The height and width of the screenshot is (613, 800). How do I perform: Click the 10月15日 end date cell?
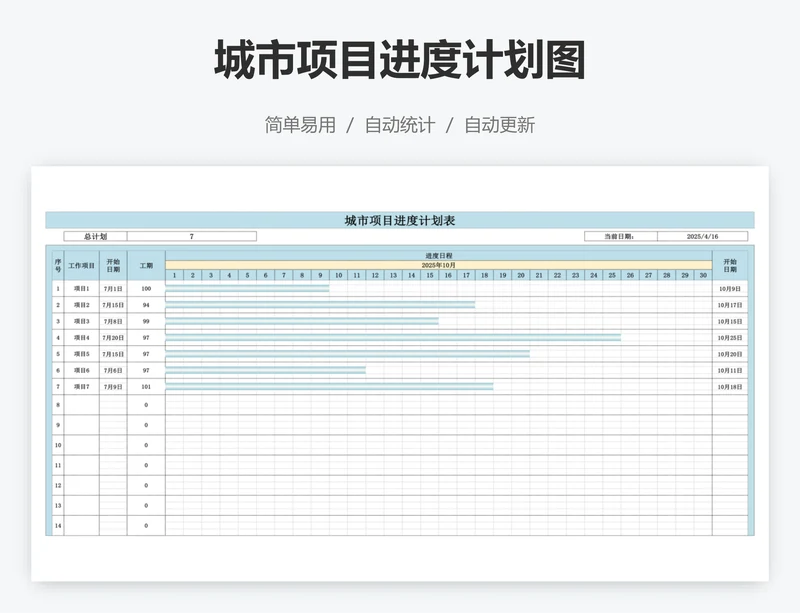tap(730, 321)
